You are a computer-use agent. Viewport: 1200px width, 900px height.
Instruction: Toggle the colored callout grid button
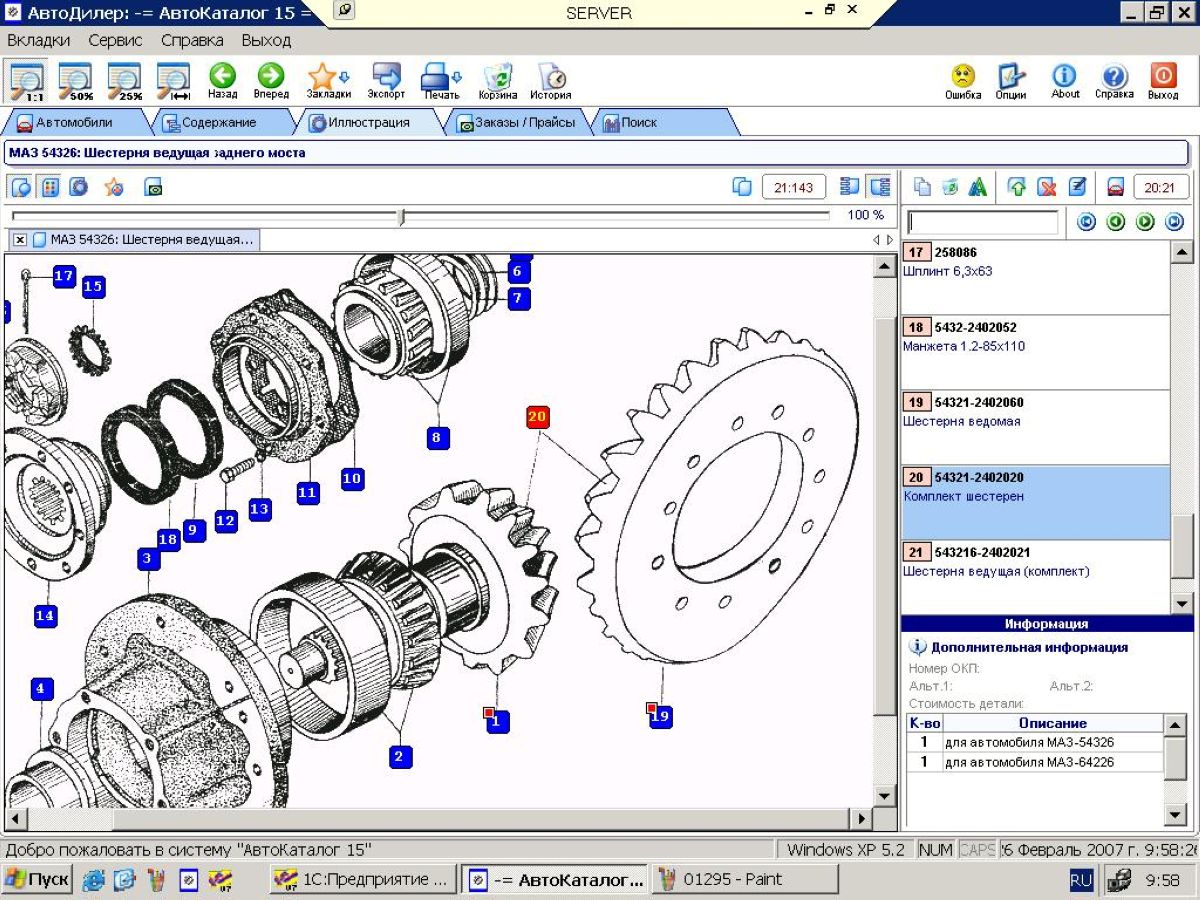(x=50, y=187)
